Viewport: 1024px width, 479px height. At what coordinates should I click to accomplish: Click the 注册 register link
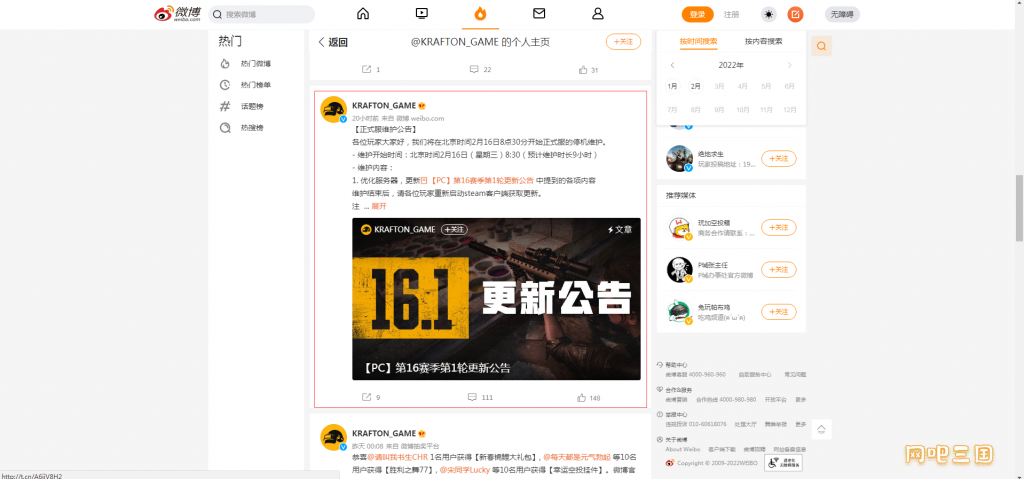[731, 14]
